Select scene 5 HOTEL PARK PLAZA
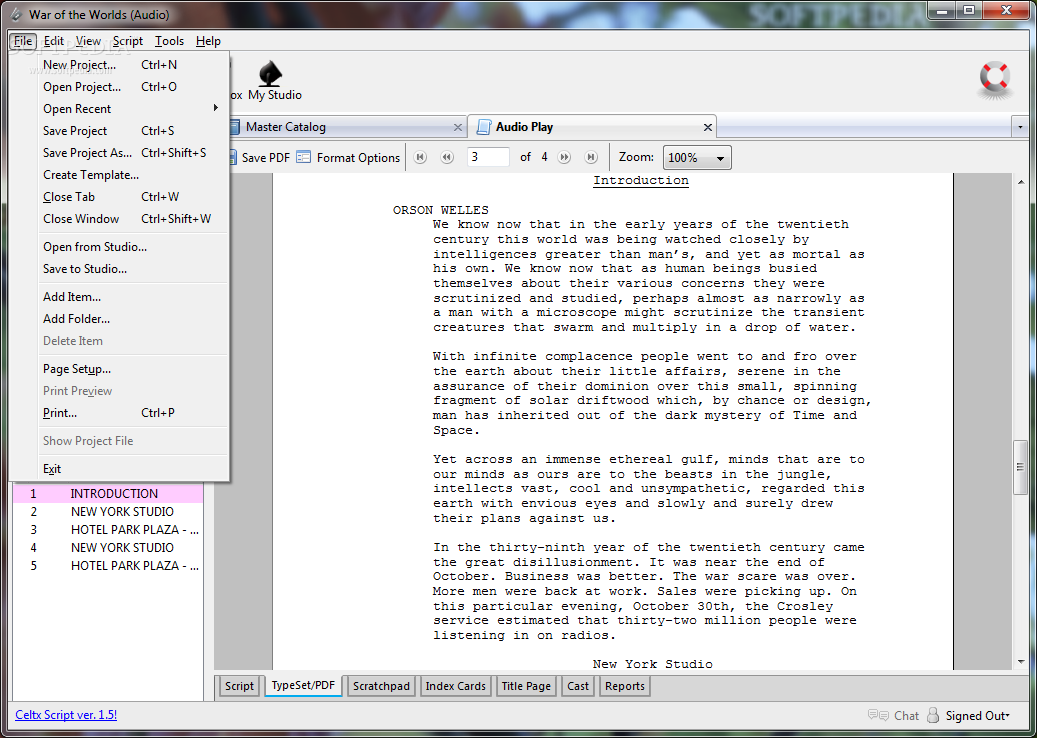The width and height of the screenshot is (1037, 738). 108,565
